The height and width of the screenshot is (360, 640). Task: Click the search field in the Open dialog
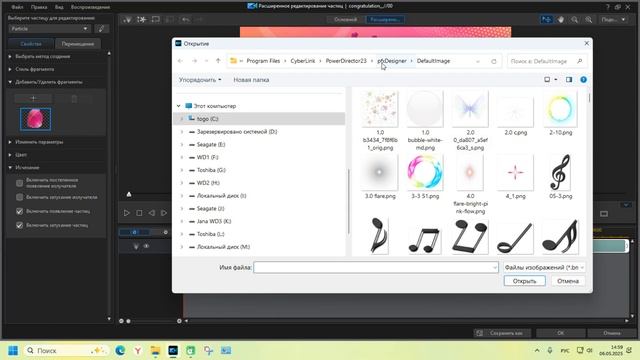547,61
